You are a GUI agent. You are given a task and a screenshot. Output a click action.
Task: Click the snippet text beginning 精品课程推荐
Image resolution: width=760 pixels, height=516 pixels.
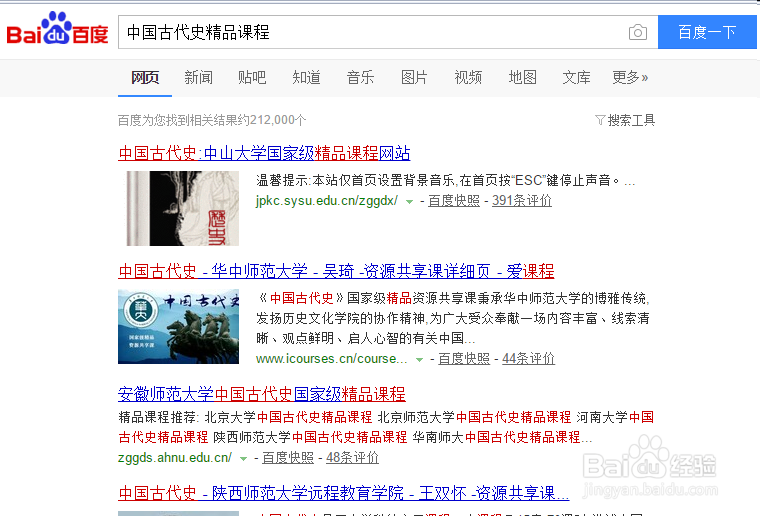pyautogui.click(x=386, y=427)
